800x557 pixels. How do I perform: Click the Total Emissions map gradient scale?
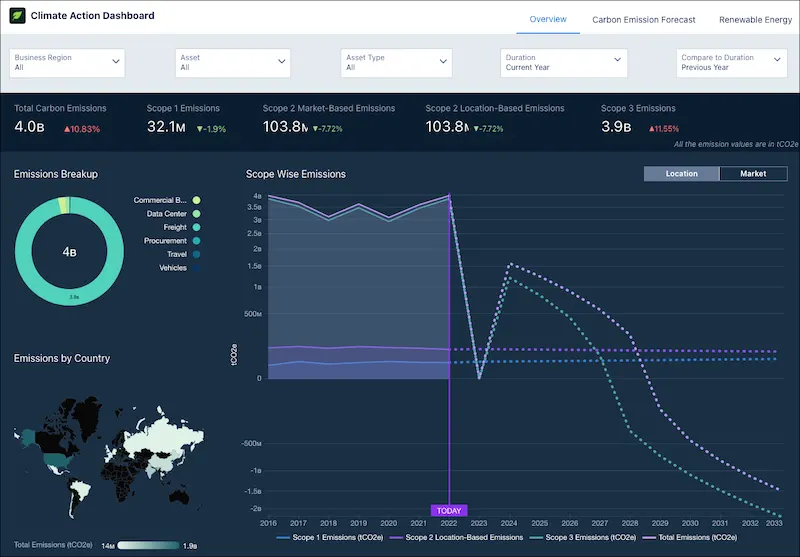(148, 545)
